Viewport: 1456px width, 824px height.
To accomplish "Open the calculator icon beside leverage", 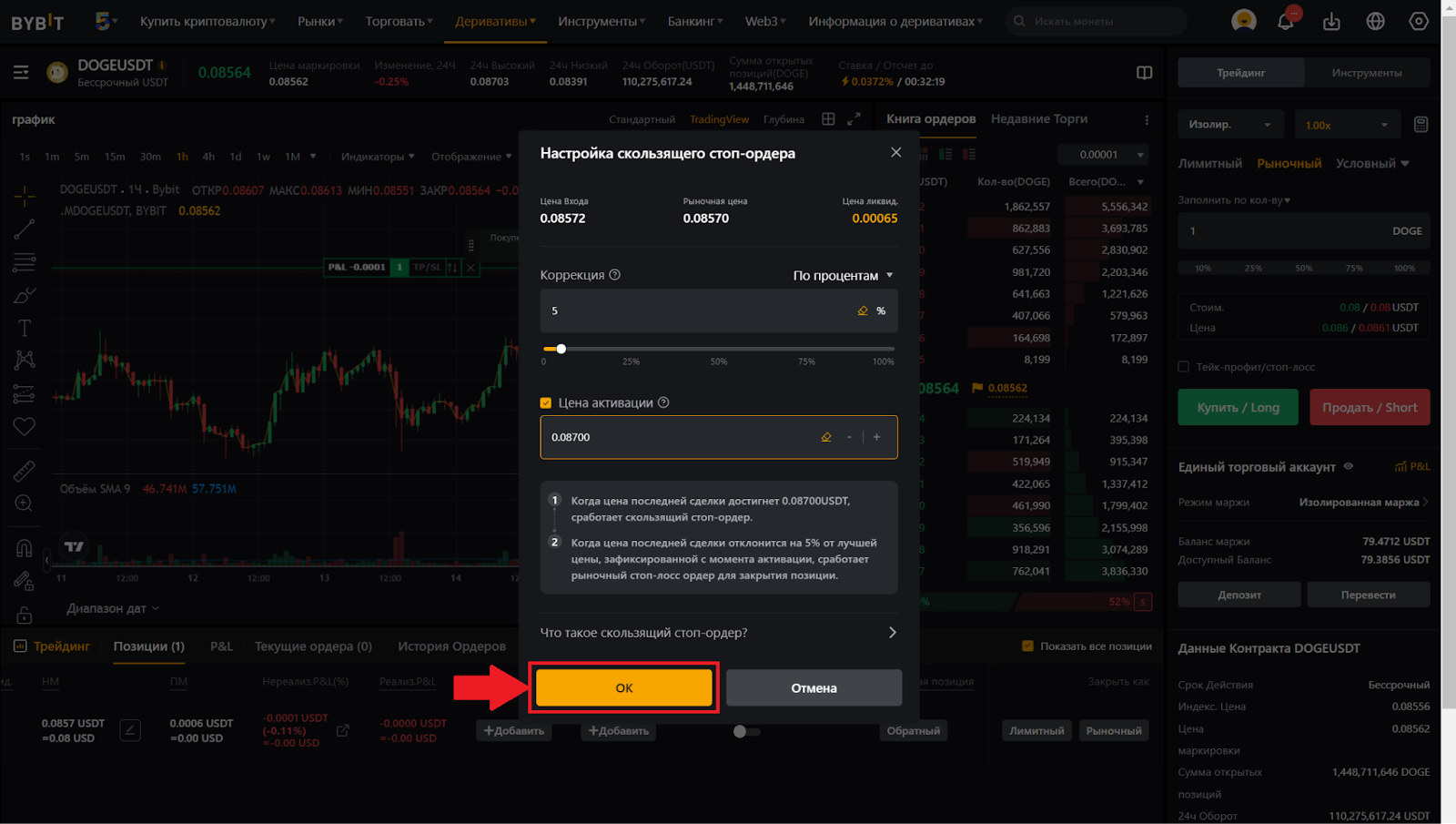I will (x=1421, y=125).
